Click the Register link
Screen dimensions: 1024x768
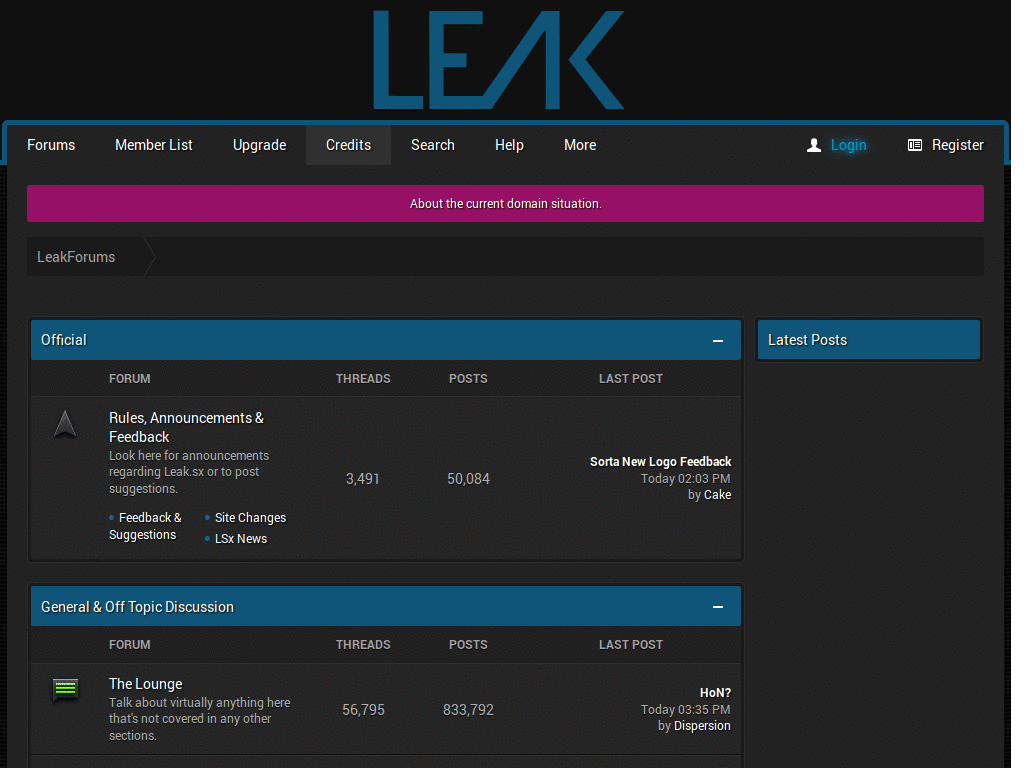tap(957, 145)
